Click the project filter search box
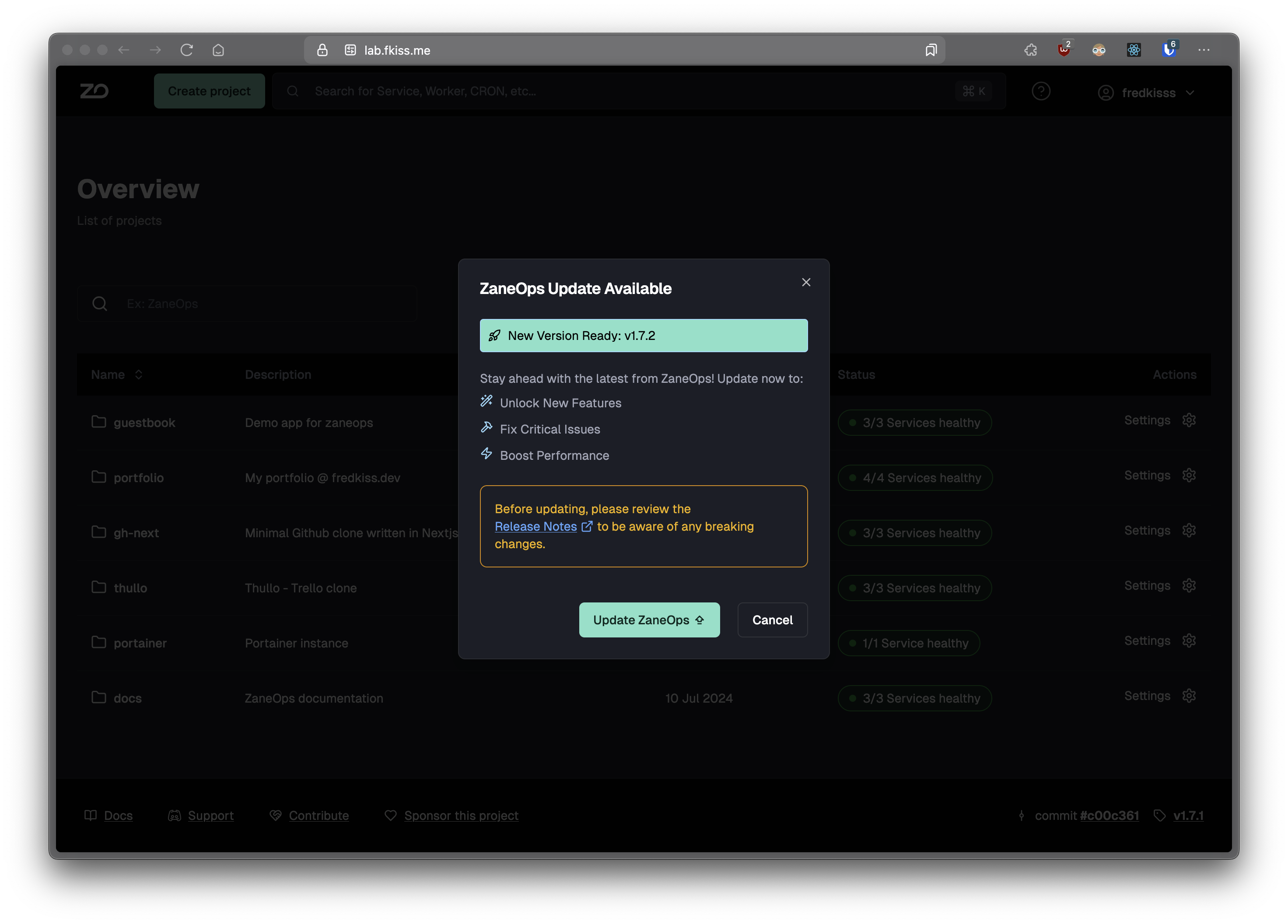The image size is (1288, 924). point(247,304)
